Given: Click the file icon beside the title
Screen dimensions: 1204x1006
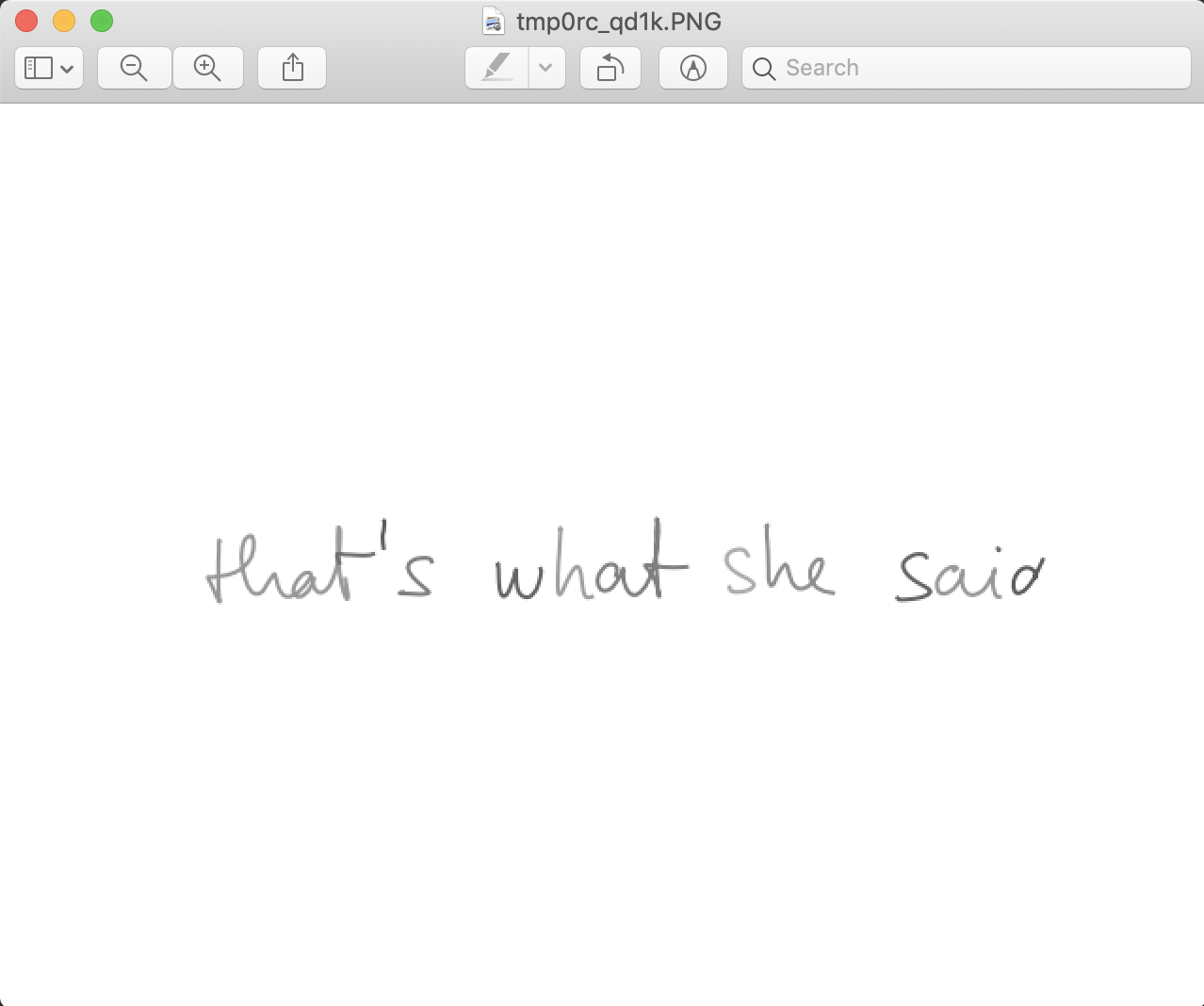Looking at the screenshot, I should click(493, 21).
